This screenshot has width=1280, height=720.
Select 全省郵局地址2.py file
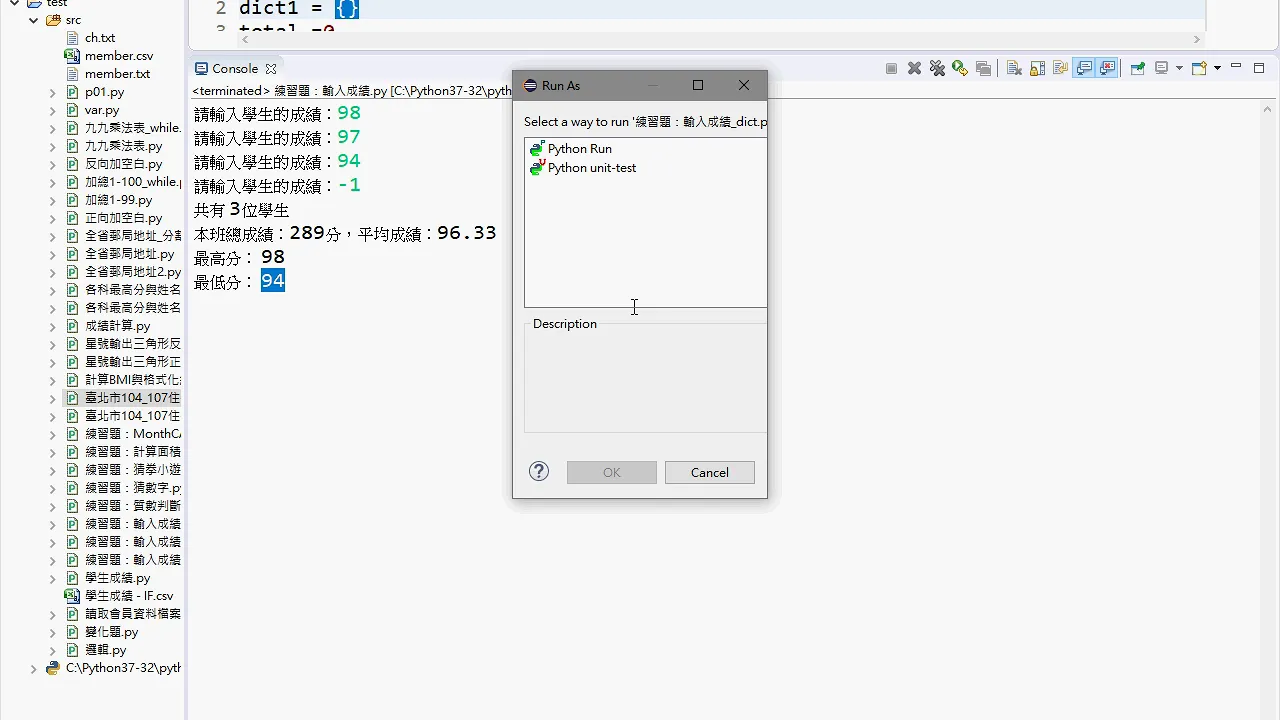coord(133,272)
